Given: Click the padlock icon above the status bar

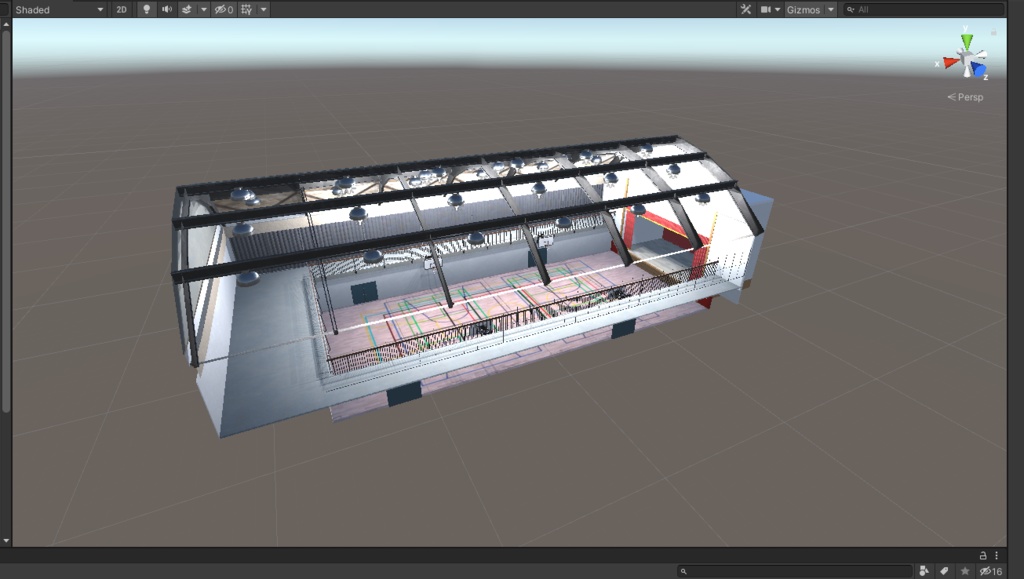Looking at the screenshot, I should click(983, 555).
